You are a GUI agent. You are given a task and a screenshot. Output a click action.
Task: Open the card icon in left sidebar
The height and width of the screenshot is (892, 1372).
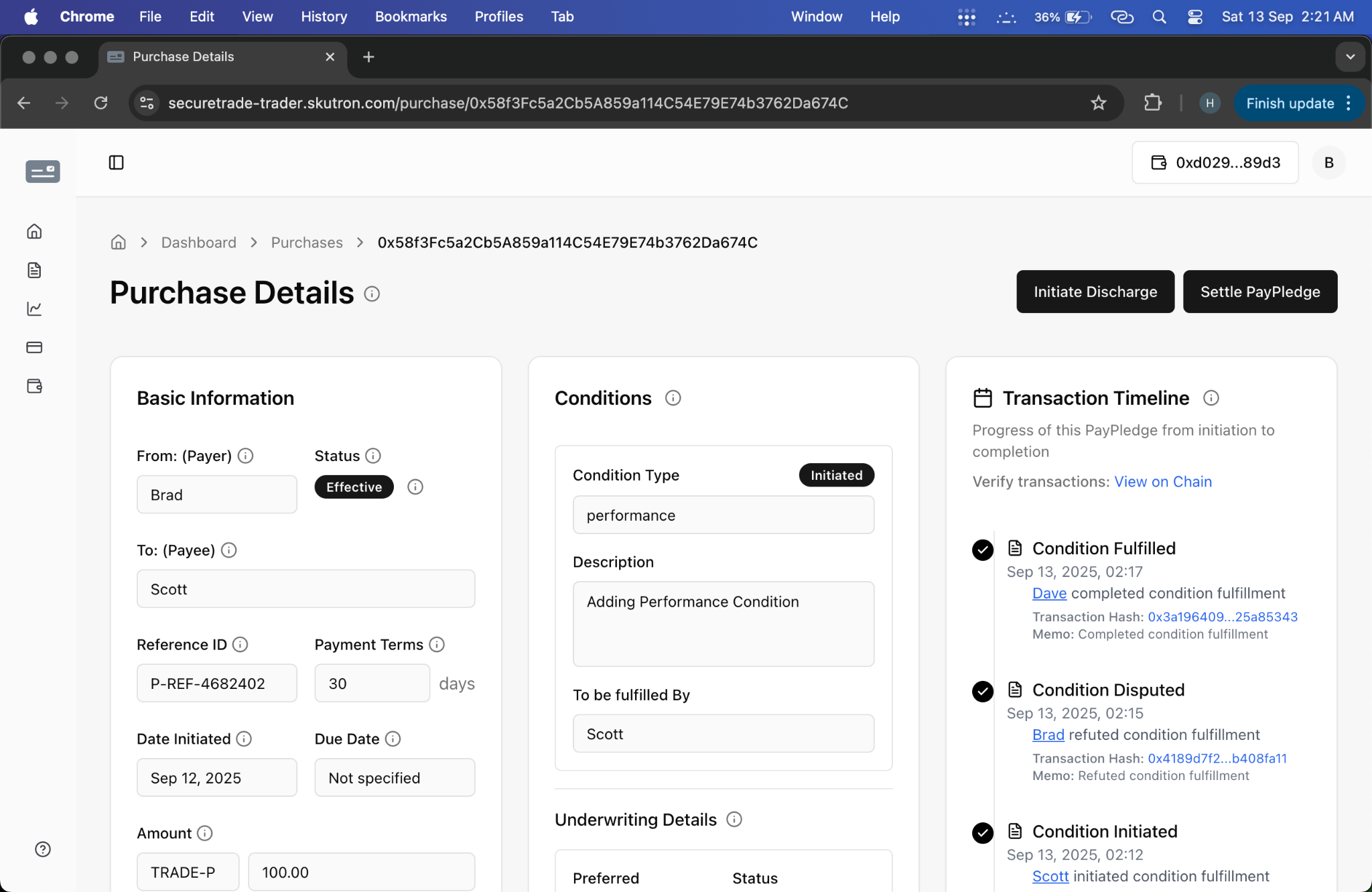point(34,347)
